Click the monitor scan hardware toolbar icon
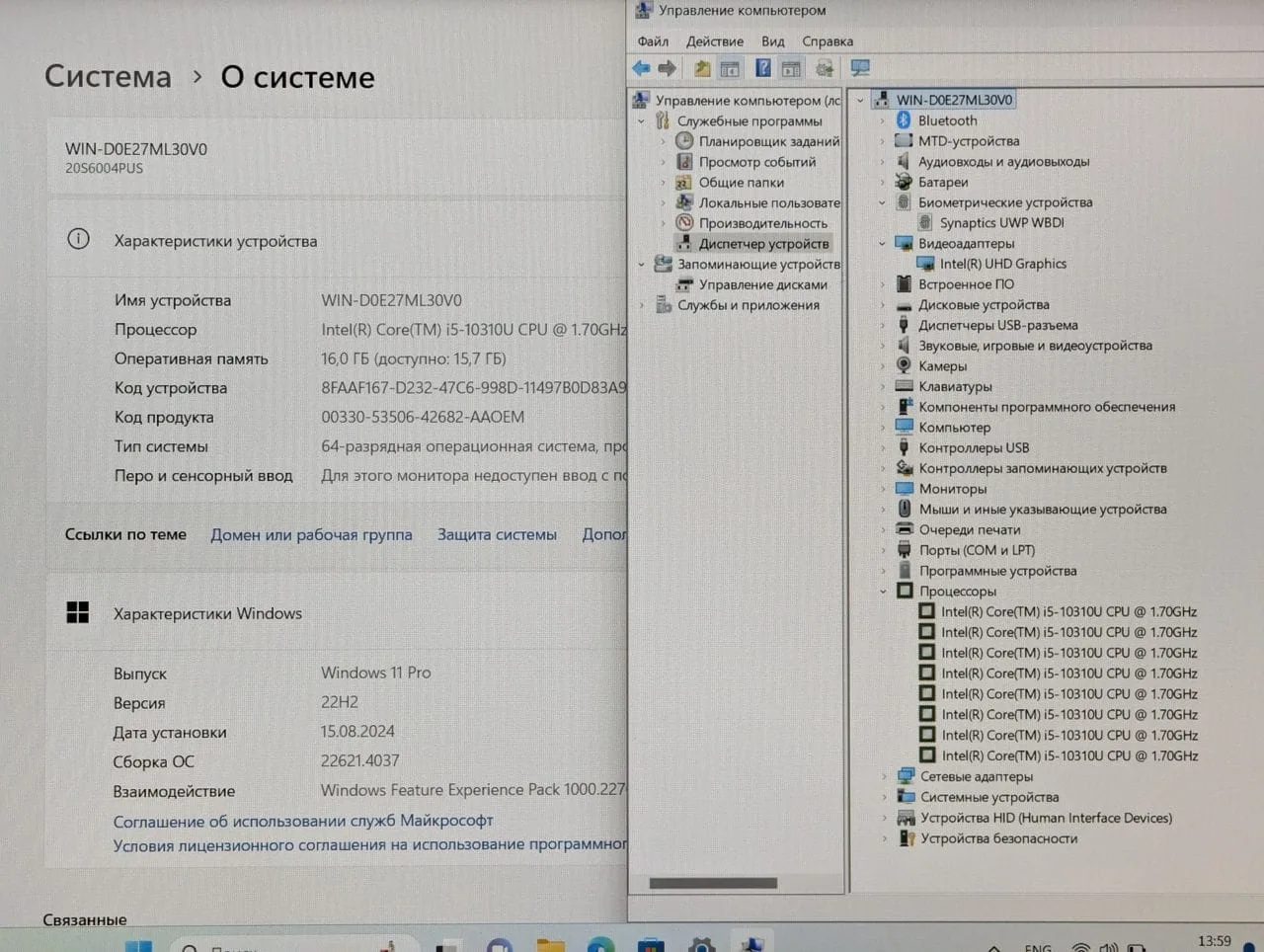Screen dimensions: 1264x952 [860, 68]
